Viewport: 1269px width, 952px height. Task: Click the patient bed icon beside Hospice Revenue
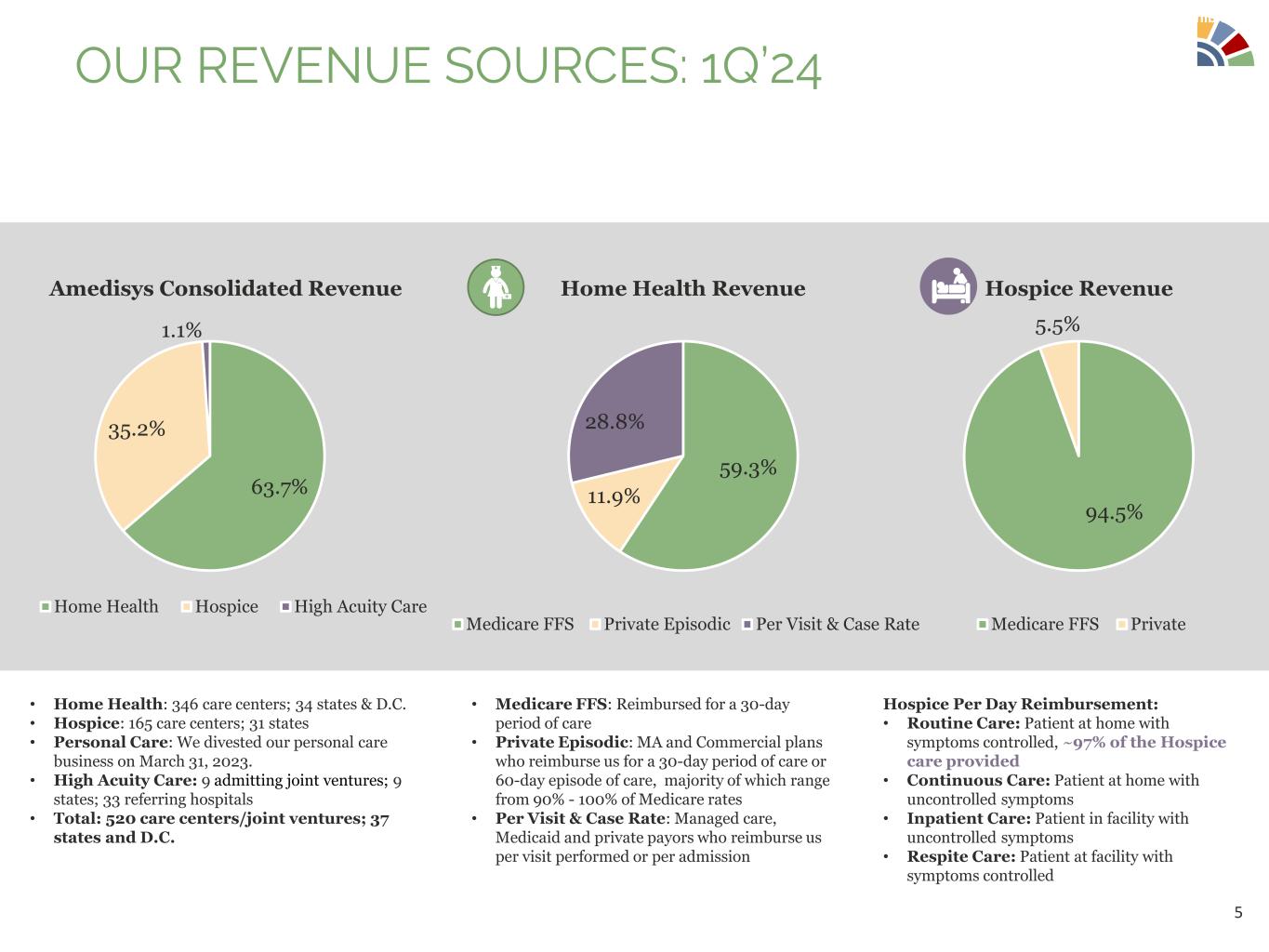(x=947, y=286)
